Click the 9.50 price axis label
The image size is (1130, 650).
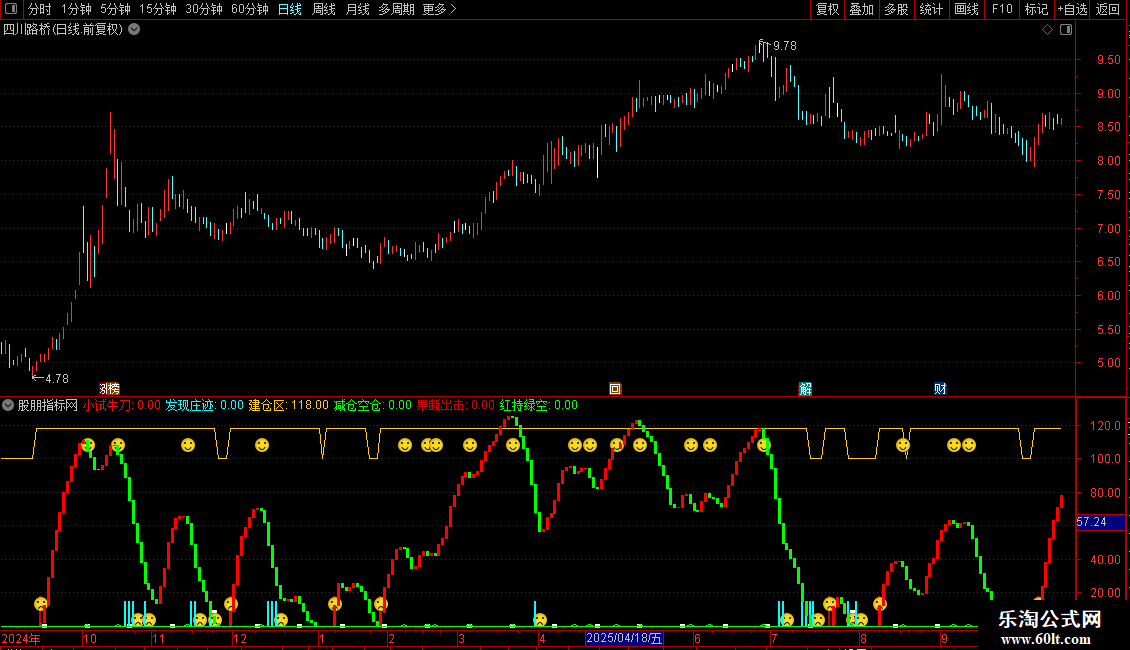1108,60
